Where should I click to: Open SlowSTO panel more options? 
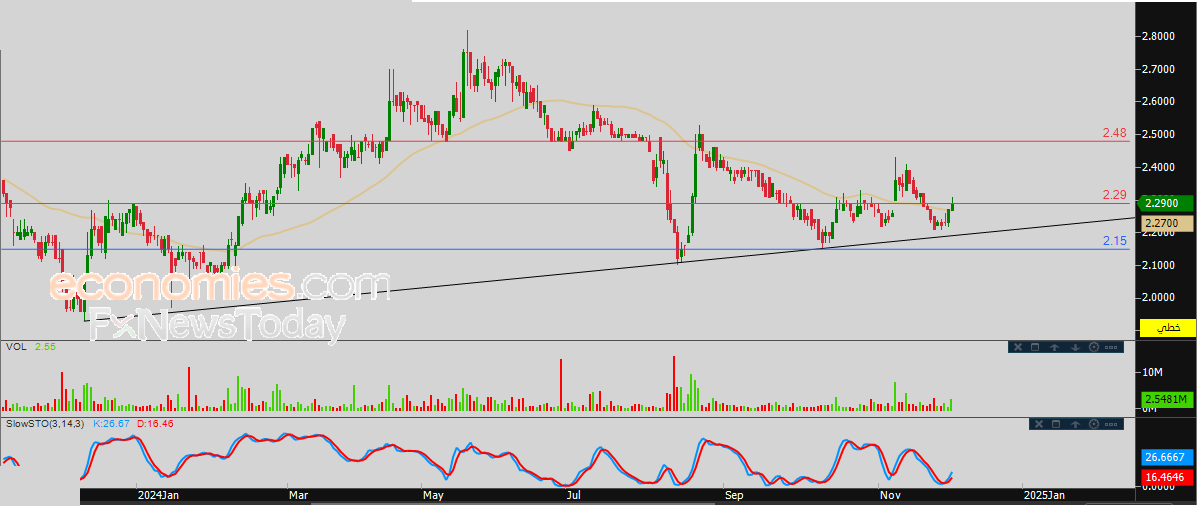point(1111,424)
